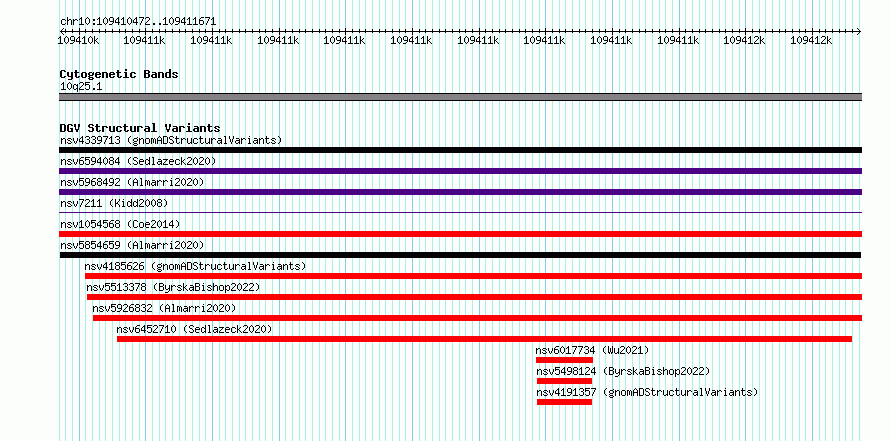Click the gray 10q25.1 cytogenetic band bar
The width and height of the screenshot is (890, 441).
[460, 97]
